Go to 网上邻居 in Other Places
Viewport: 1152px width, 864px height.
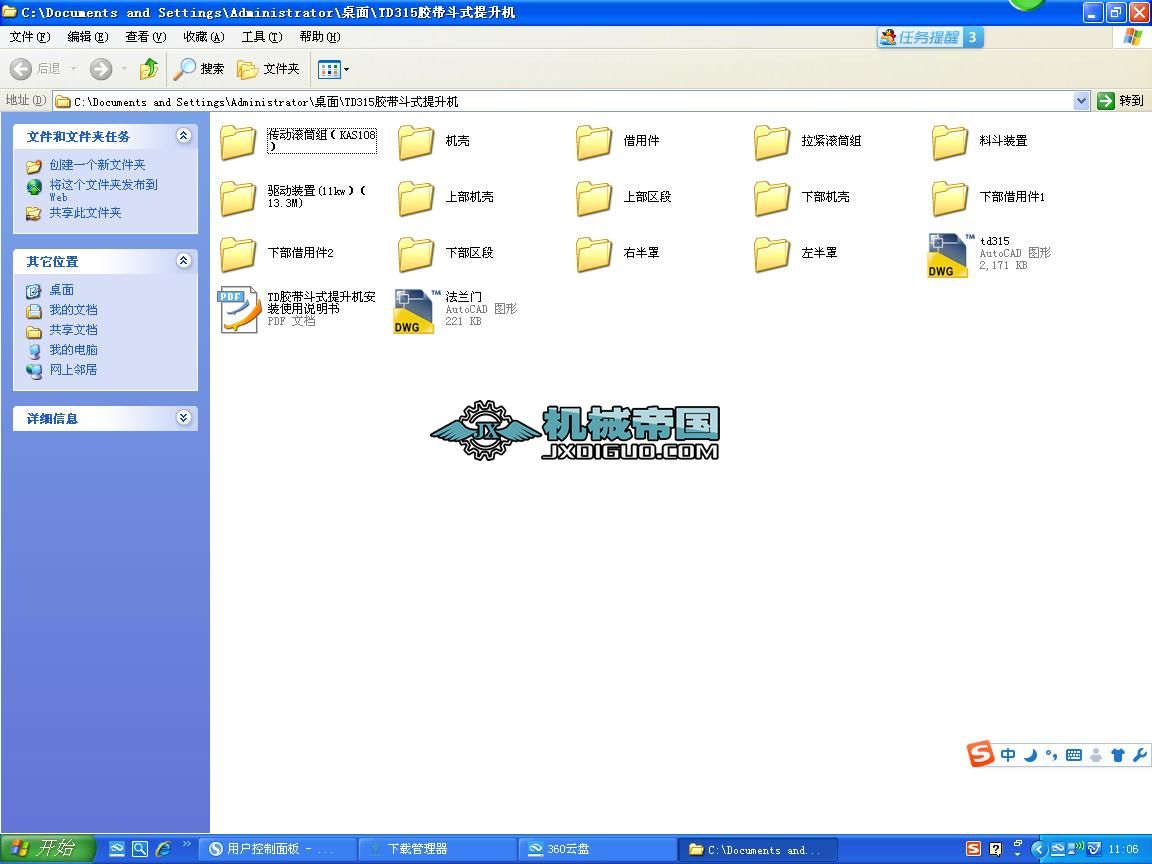(x=73, y=370)
